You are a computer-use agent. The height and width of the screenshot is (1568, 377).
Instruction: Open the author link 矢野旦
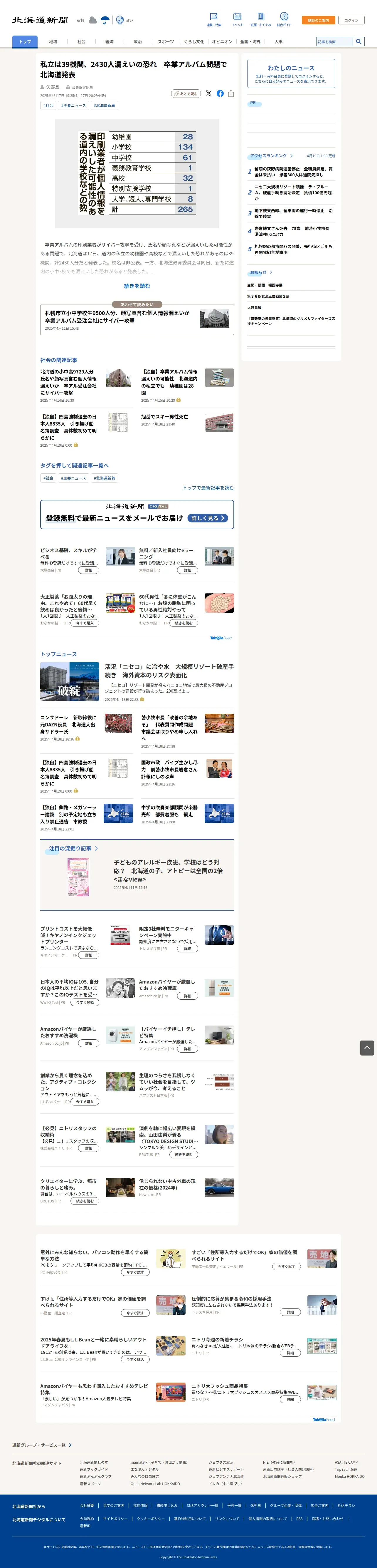click(x=53, y=87)
